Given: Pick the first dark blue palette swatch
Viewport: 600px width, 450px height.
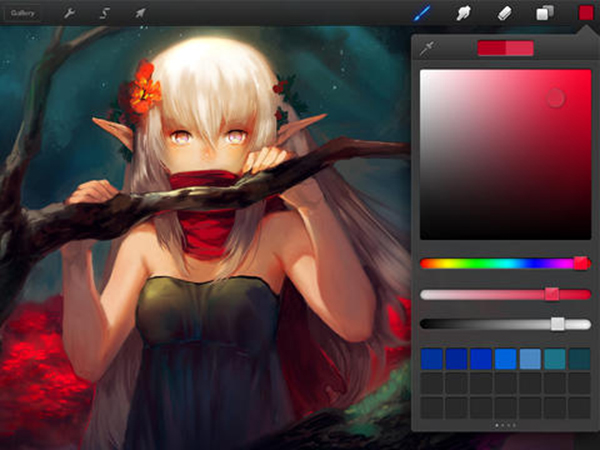Looking at the screenshot, I should pos(432,359).
